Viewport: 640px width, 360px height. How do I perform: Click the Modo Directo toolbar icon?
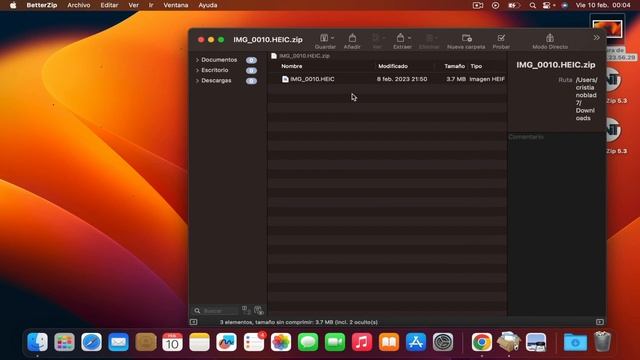[550, 38]
